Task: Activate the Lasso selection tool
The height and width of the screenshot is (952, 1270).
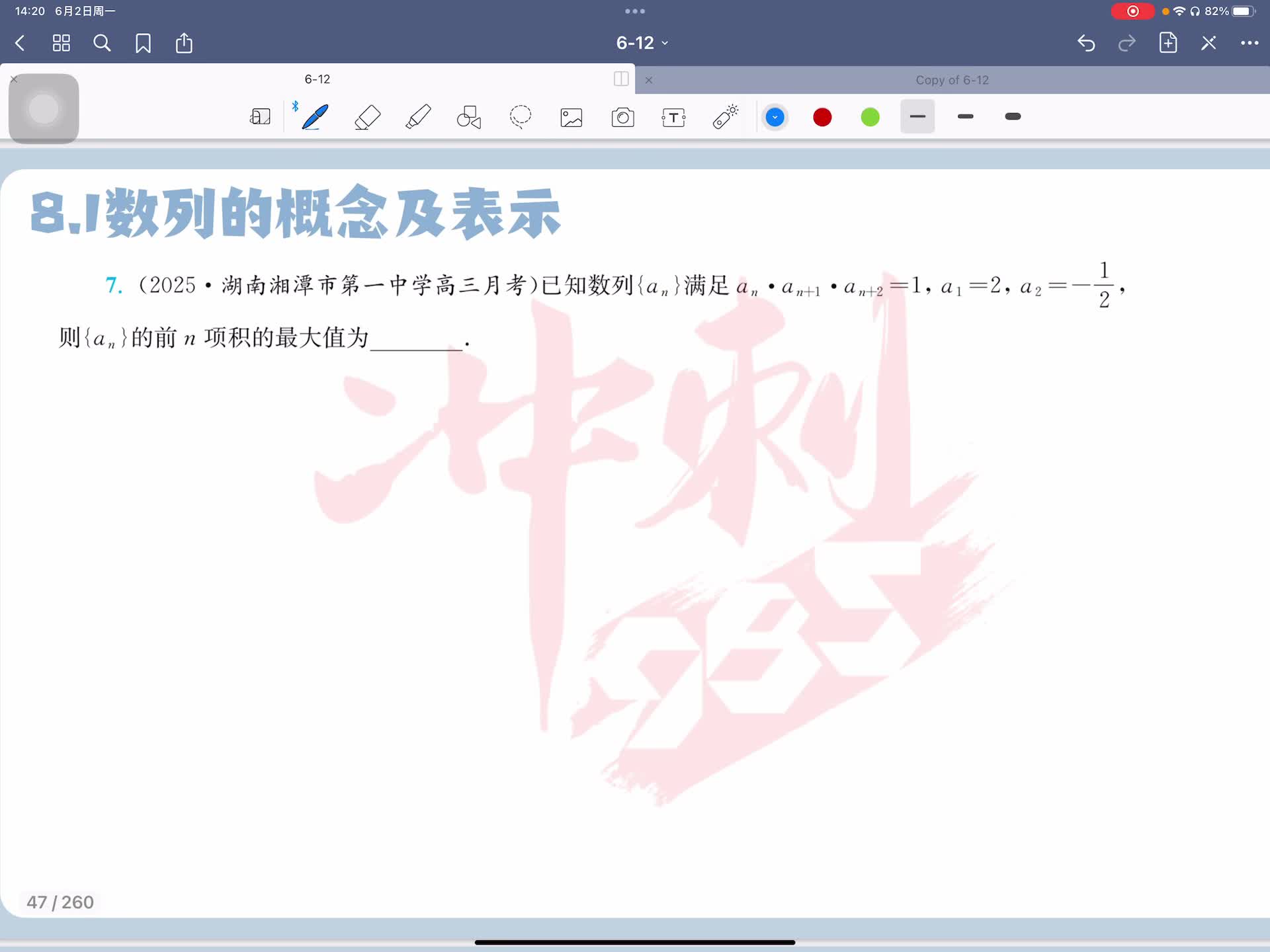Action: tap(521, 117)
